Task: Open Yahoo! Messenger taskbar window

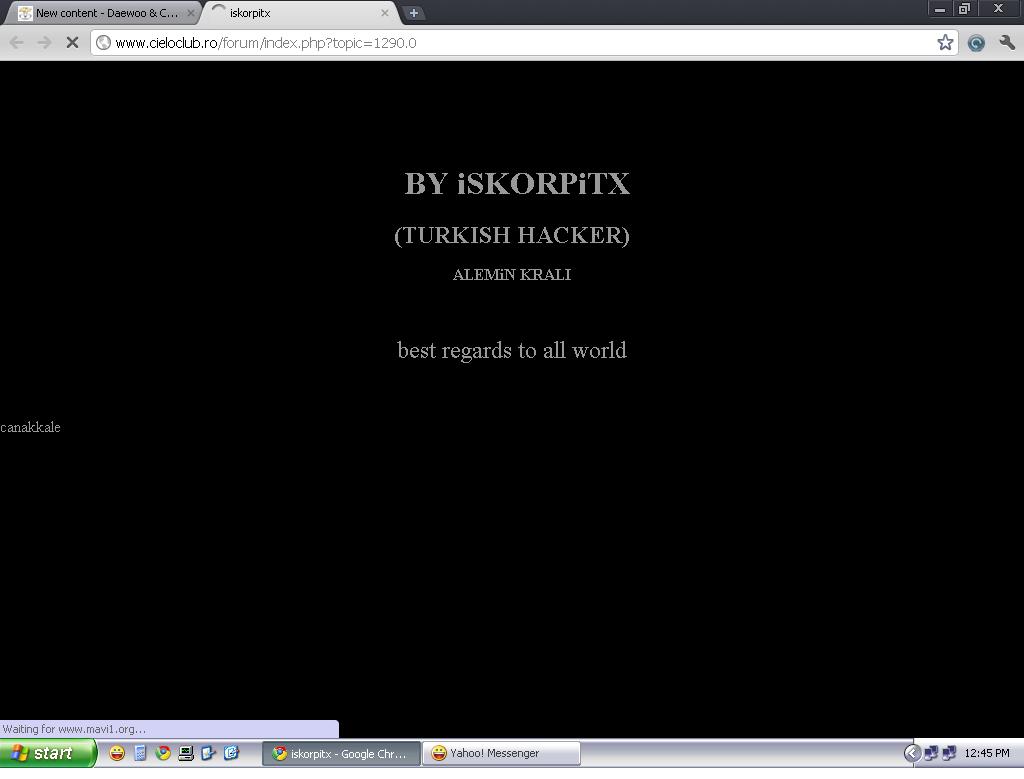Action: point(501,753)
